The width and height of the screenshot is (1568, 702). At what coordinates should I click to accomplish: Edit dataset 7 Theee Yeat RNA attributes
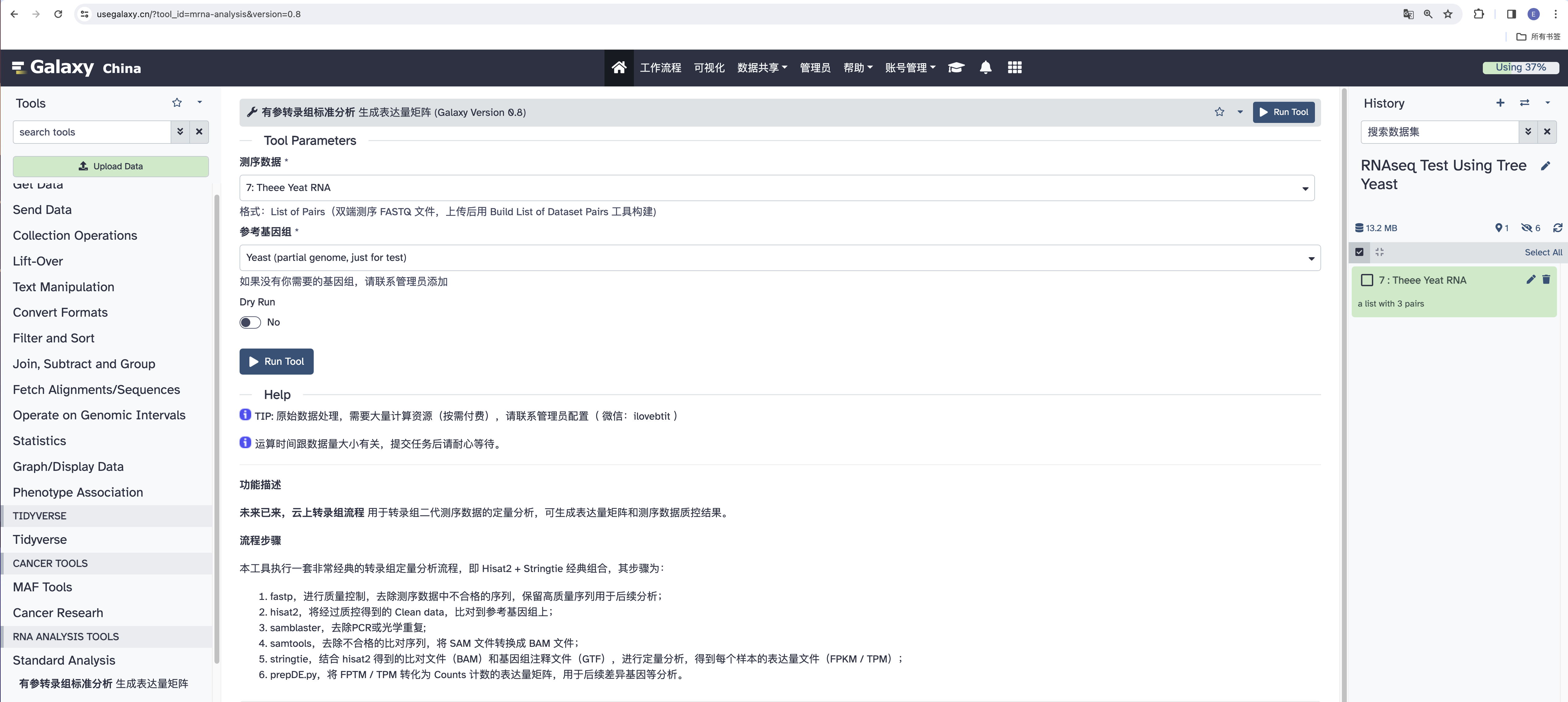pyautogui.click(x=1531, y=280)
